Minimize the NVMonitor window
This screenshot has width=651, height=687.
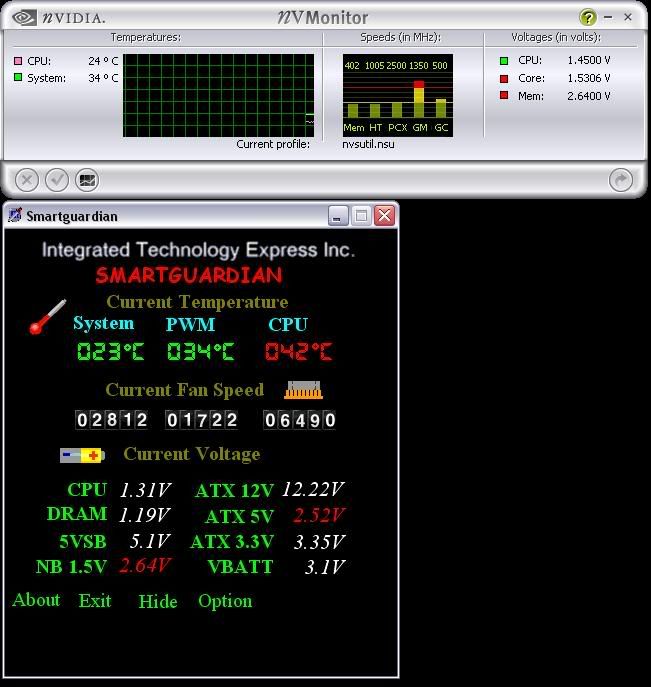608,17
